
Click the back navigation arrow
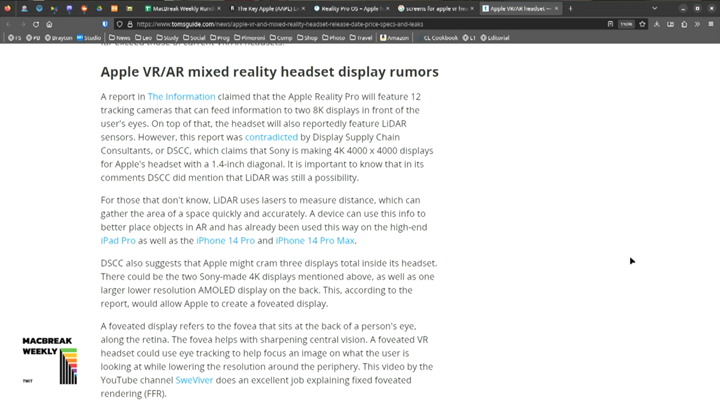(x=8, y=24)
